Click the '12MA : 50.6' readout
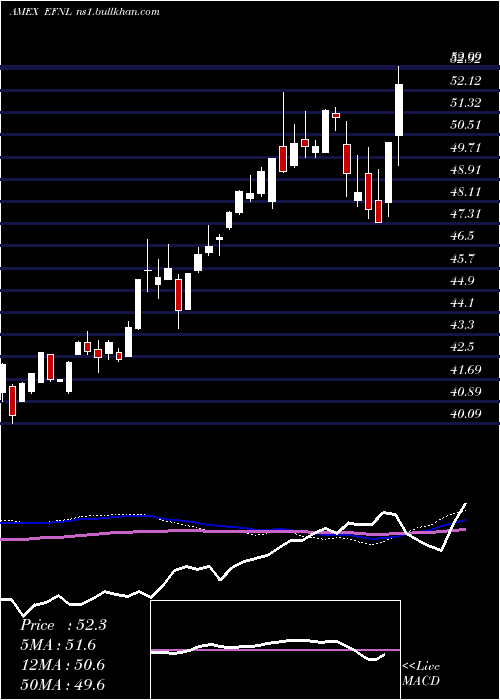 (63, 665)
